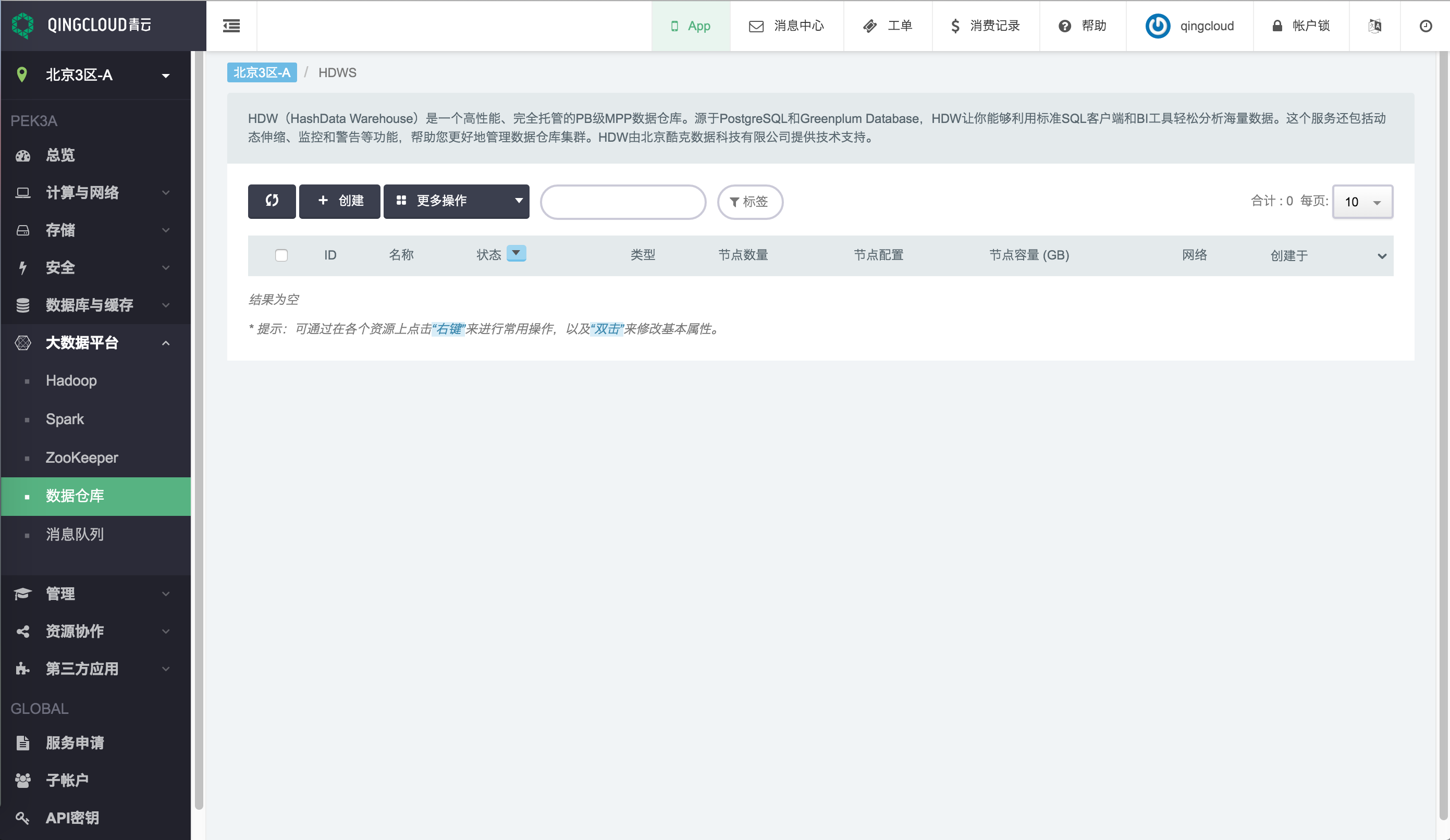Click the sidebar vertical scrollbar
Viewport: 1450px width, 840px height.
click(x=199, y=430)
